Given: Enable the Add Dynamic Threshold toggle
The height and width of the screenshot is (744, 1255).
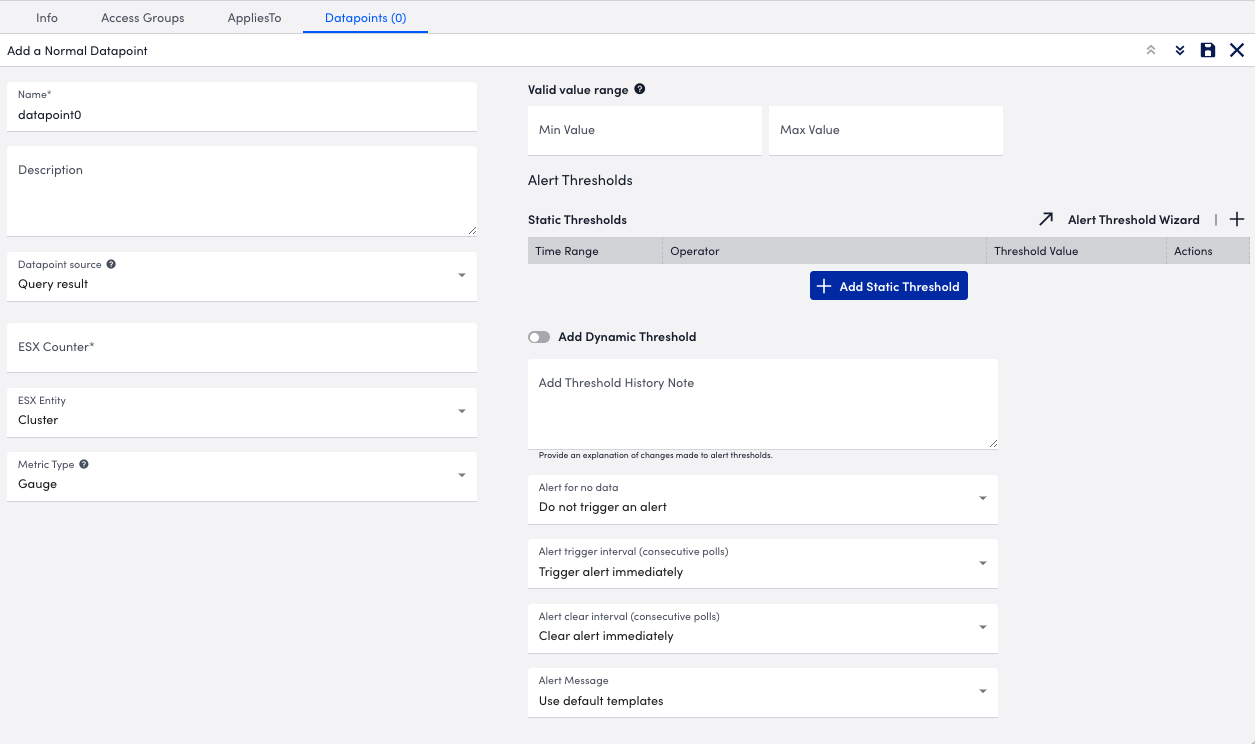Looking at the screenshot, I should pos(539,337).
